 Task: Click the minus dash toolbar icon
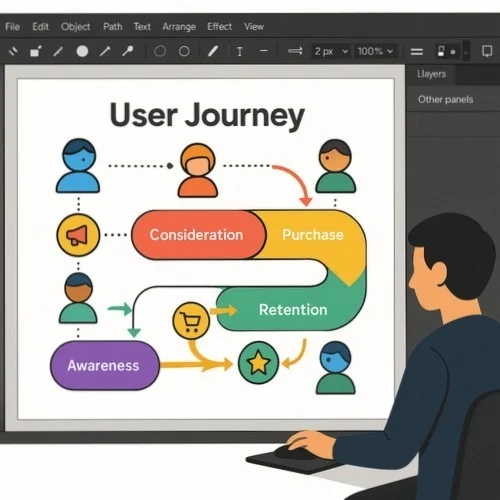click(x=264, y=51)
